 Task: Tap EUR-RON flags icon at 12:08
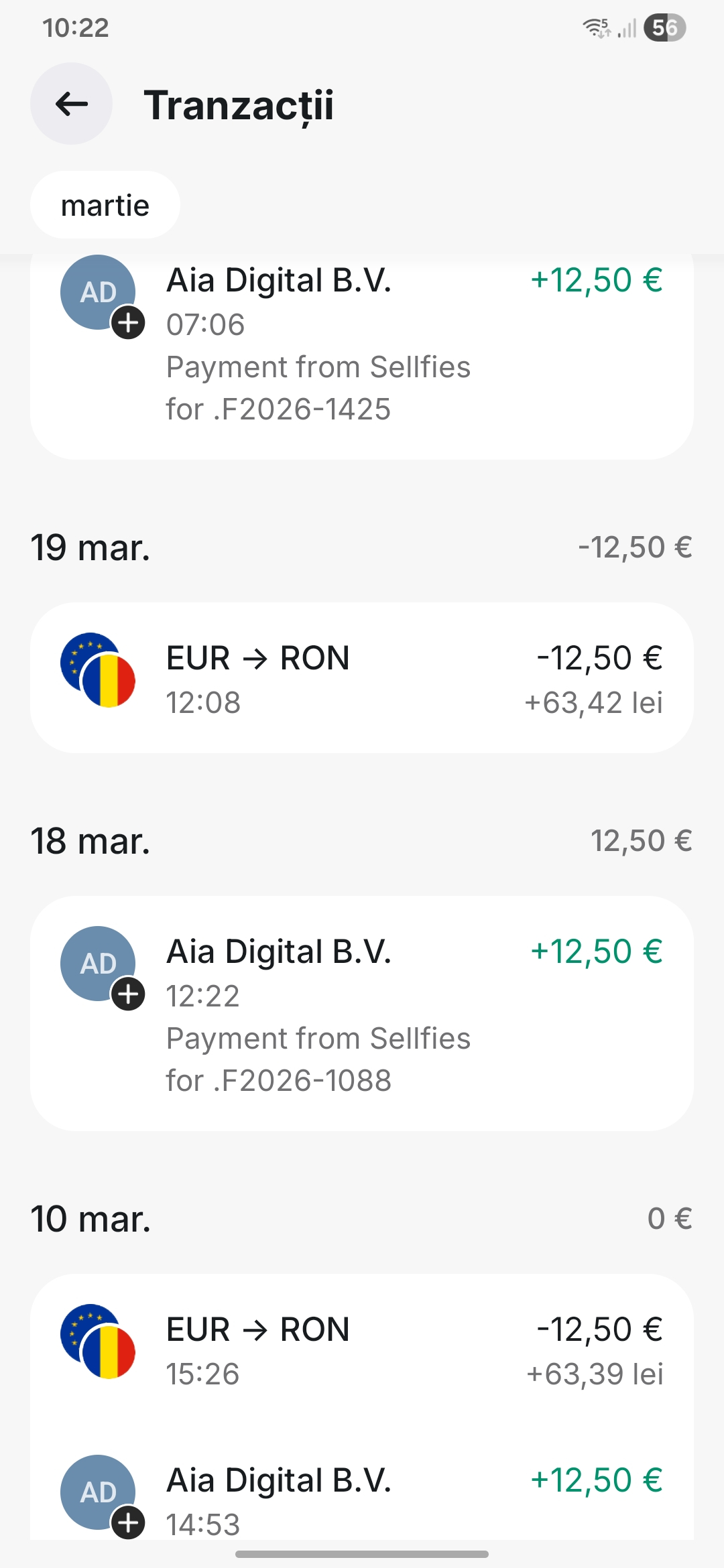click(98, 670)
